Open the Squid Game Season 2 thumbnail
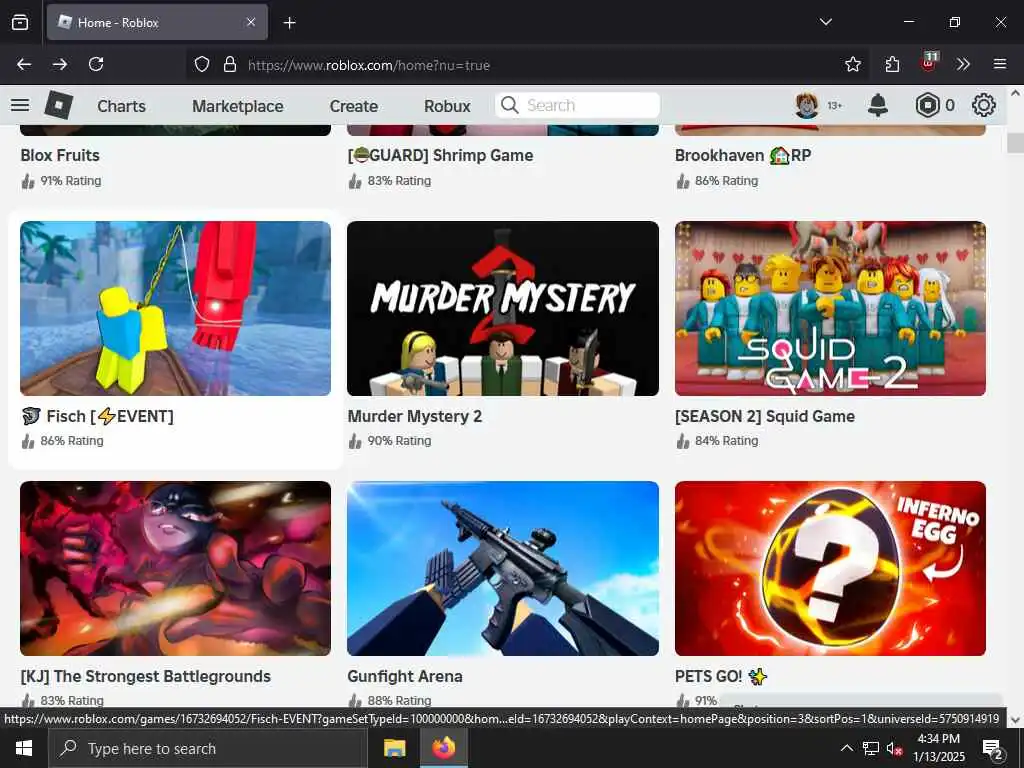Viewport: 1024px width, 768px height. [830, 308]
